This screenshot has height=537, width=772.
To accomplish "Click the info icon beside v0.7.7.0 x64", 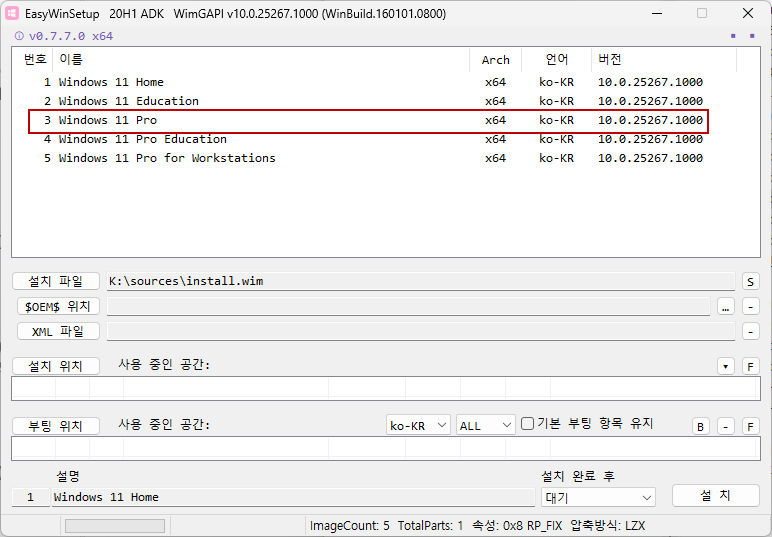I will coord(19,36).
